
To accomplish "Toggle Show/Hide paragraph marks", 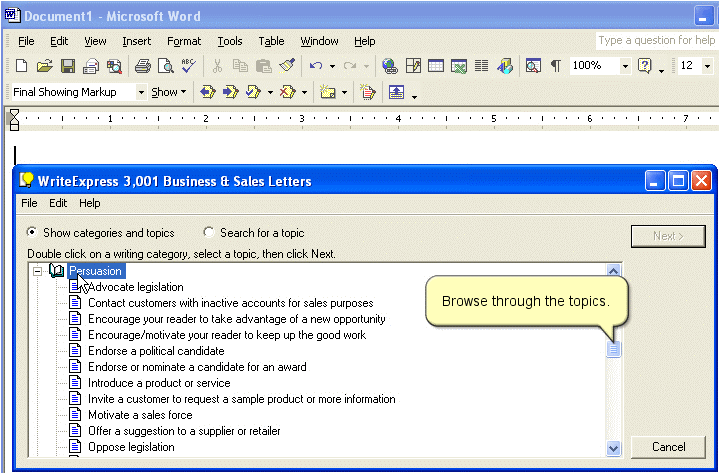I will point(555,66).
